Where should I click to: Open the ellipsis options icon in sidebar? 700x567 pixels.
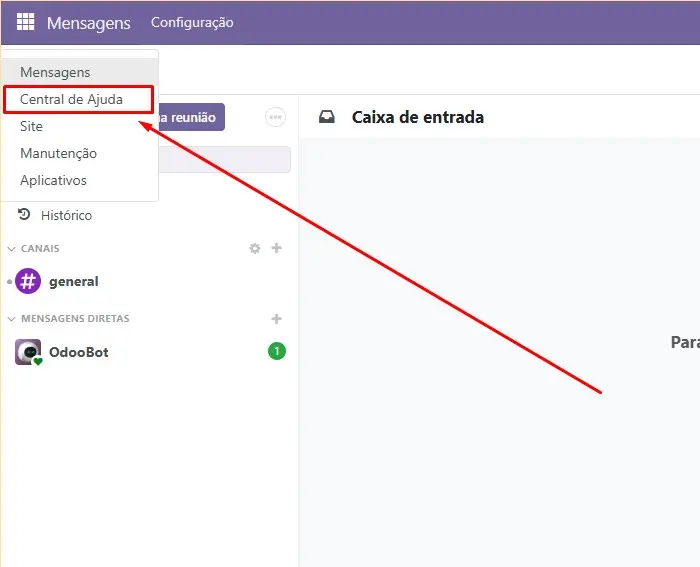tap(275, 117)
